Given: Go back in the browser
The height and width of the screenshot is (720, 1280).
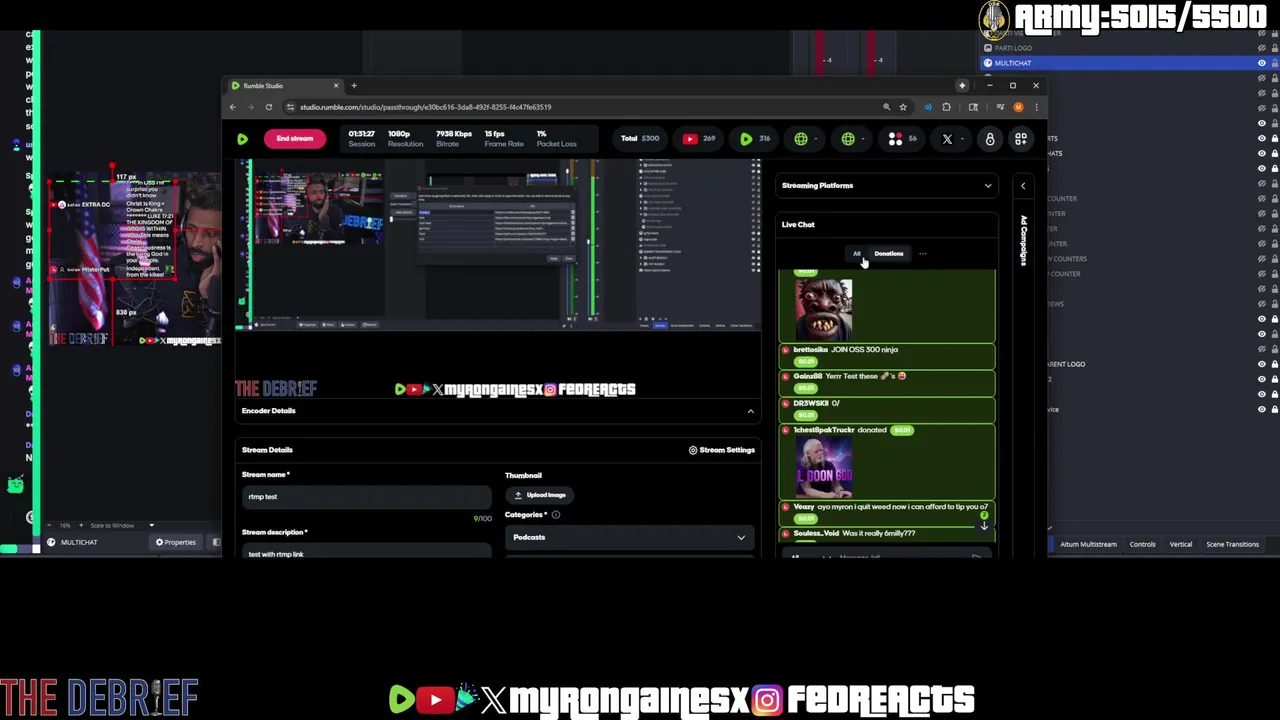Looking at the screenshot, I should [x=233, y=107].
